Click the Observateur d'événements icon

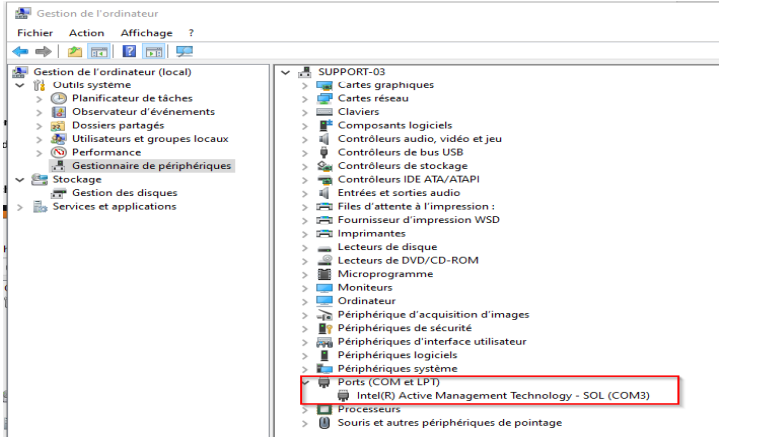60,112
